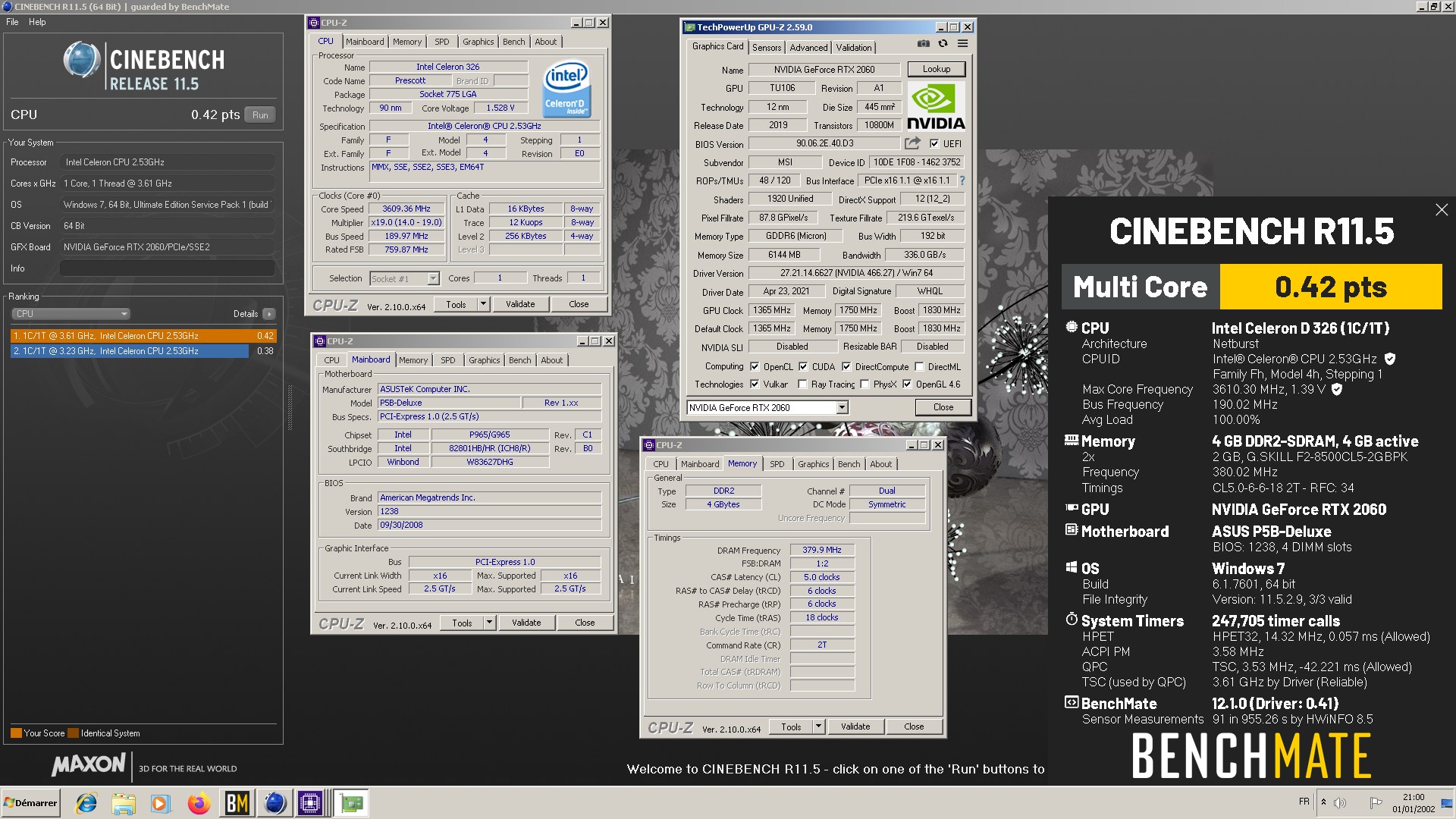Screen dimensions: 1456x819
Task: Click the Details arrow button in Ranking
Action: 269,314
